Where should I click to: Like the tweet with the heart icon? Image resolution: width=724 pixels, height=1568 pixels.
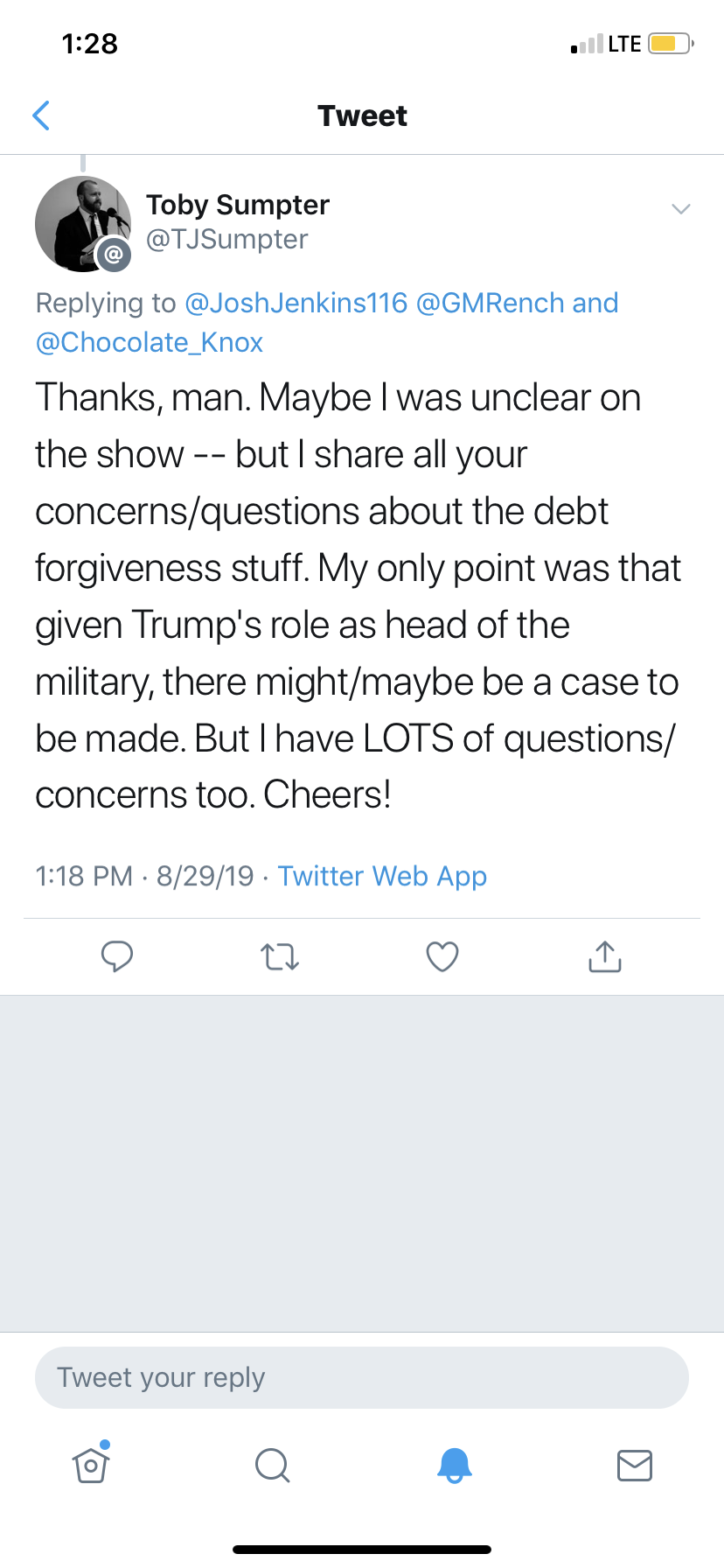tap(442, 956)
